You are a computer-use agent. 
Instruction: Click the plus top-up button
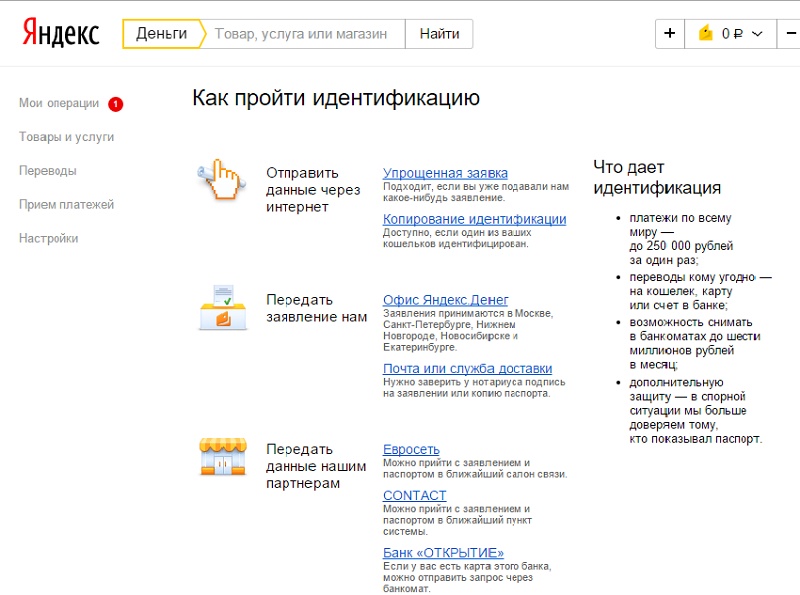point(669,34)
